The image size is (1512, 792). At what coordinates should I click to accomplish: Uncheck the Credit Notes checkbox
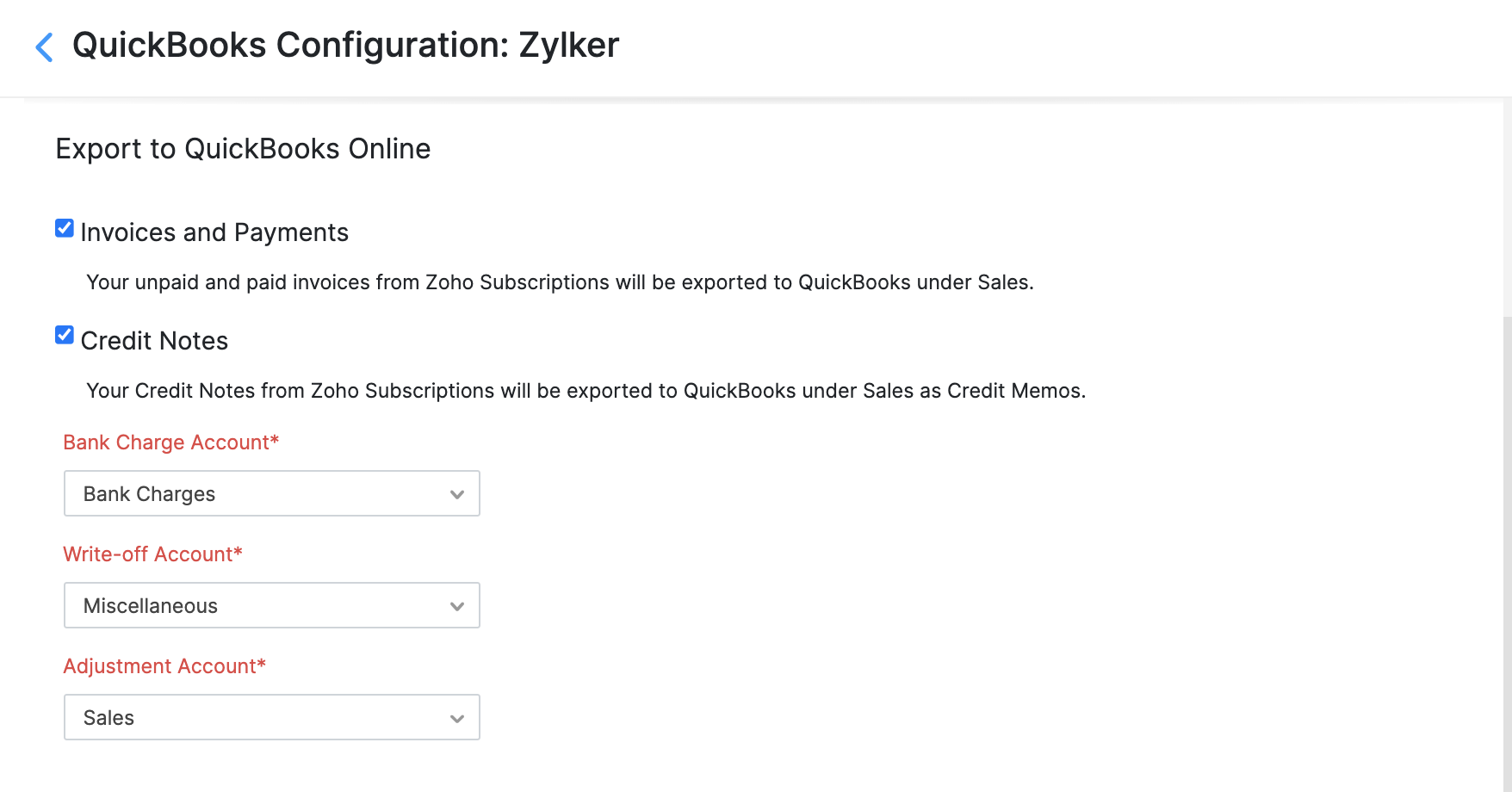[x=65, y=335]
